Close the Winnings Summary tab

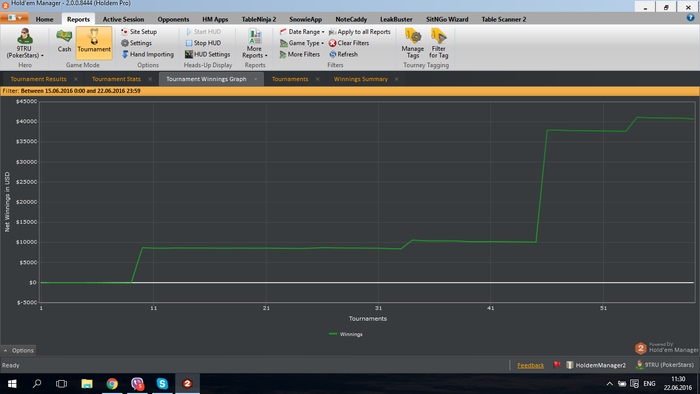click(396, 79)
